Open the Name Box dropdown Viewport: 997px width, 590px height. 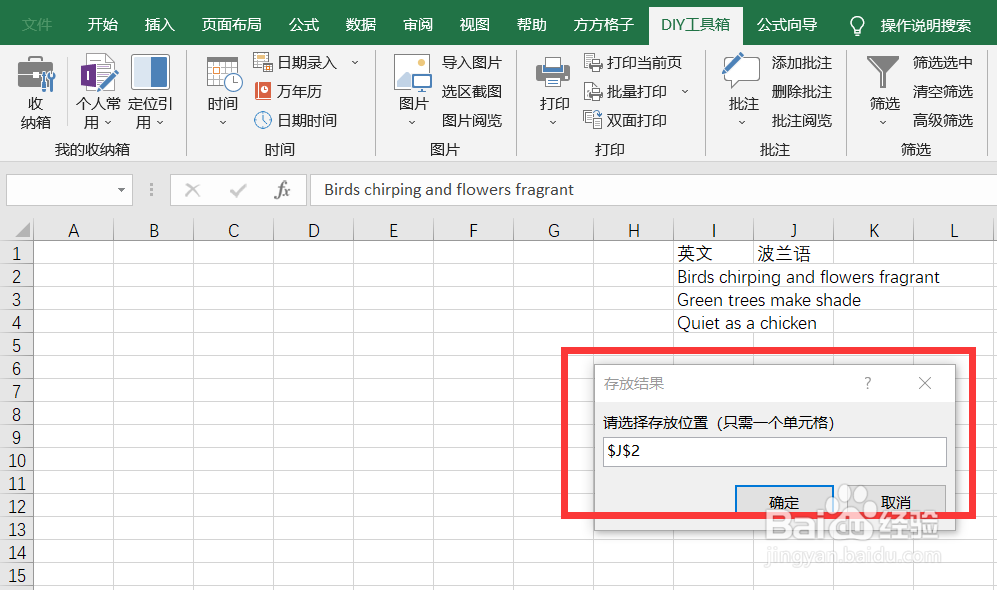(x=123, y=189)
